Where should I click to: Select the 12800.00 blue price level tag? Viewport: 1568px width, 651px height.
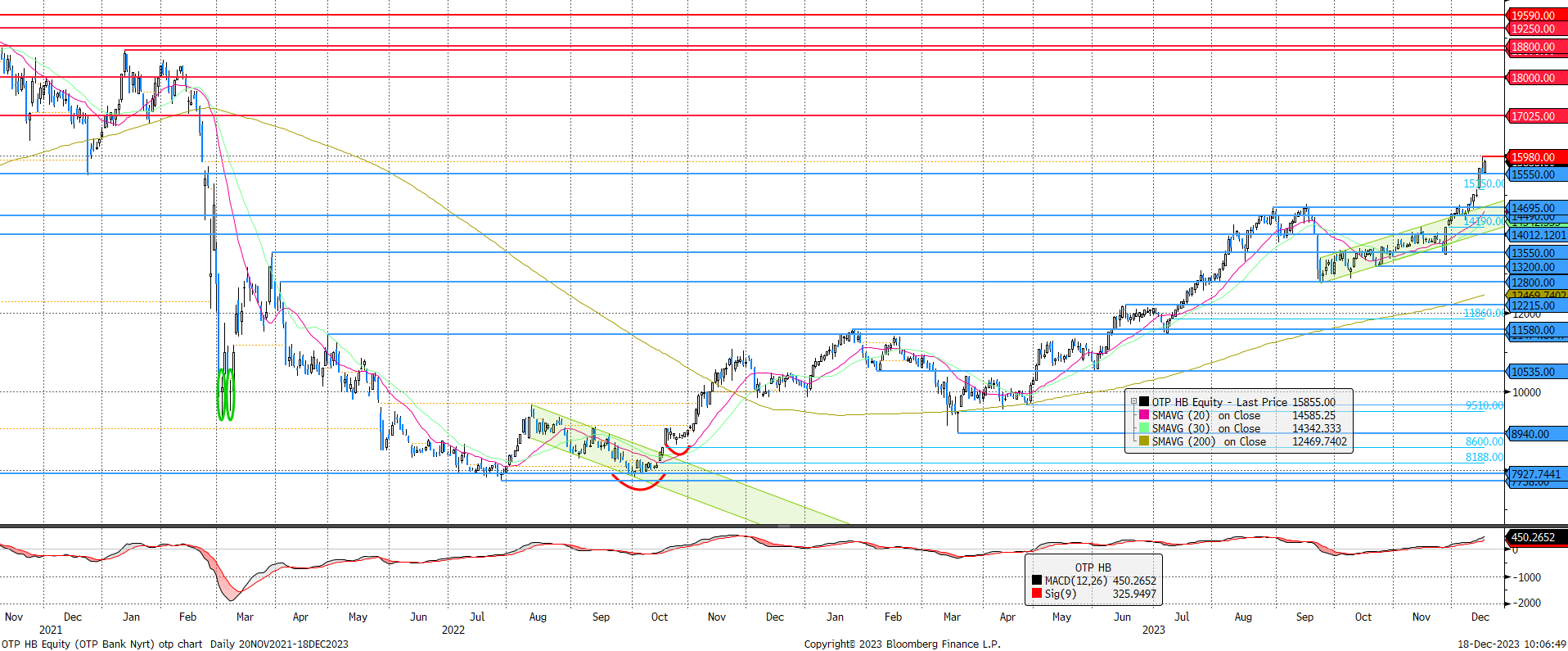1537,283
